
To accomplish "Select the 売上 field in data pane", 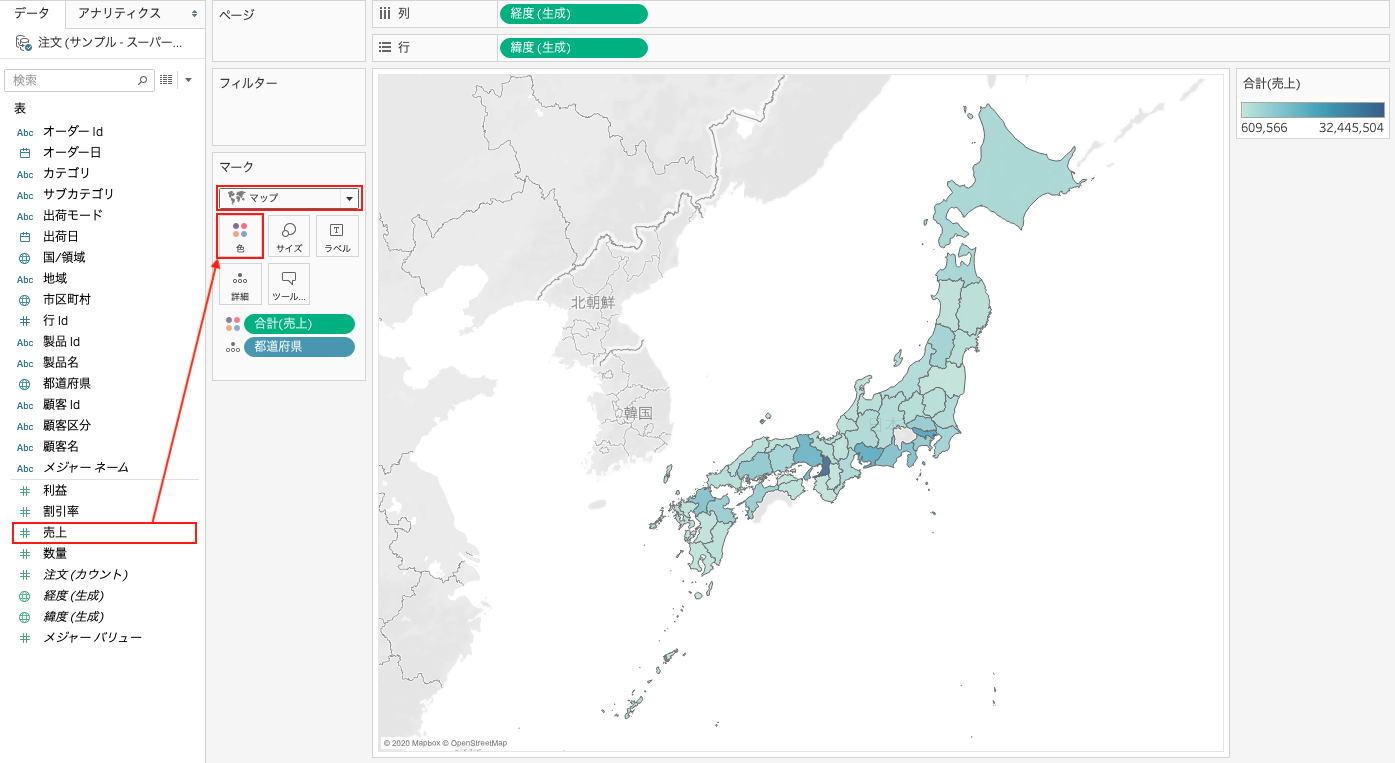I will pos(55,533).
